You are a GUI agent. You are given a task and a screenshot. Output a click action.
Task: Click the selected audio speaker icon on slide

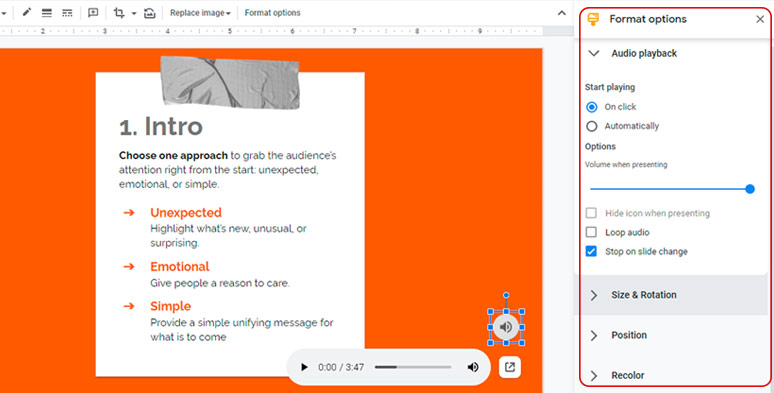pyautogui.click(x=506, y=327)
